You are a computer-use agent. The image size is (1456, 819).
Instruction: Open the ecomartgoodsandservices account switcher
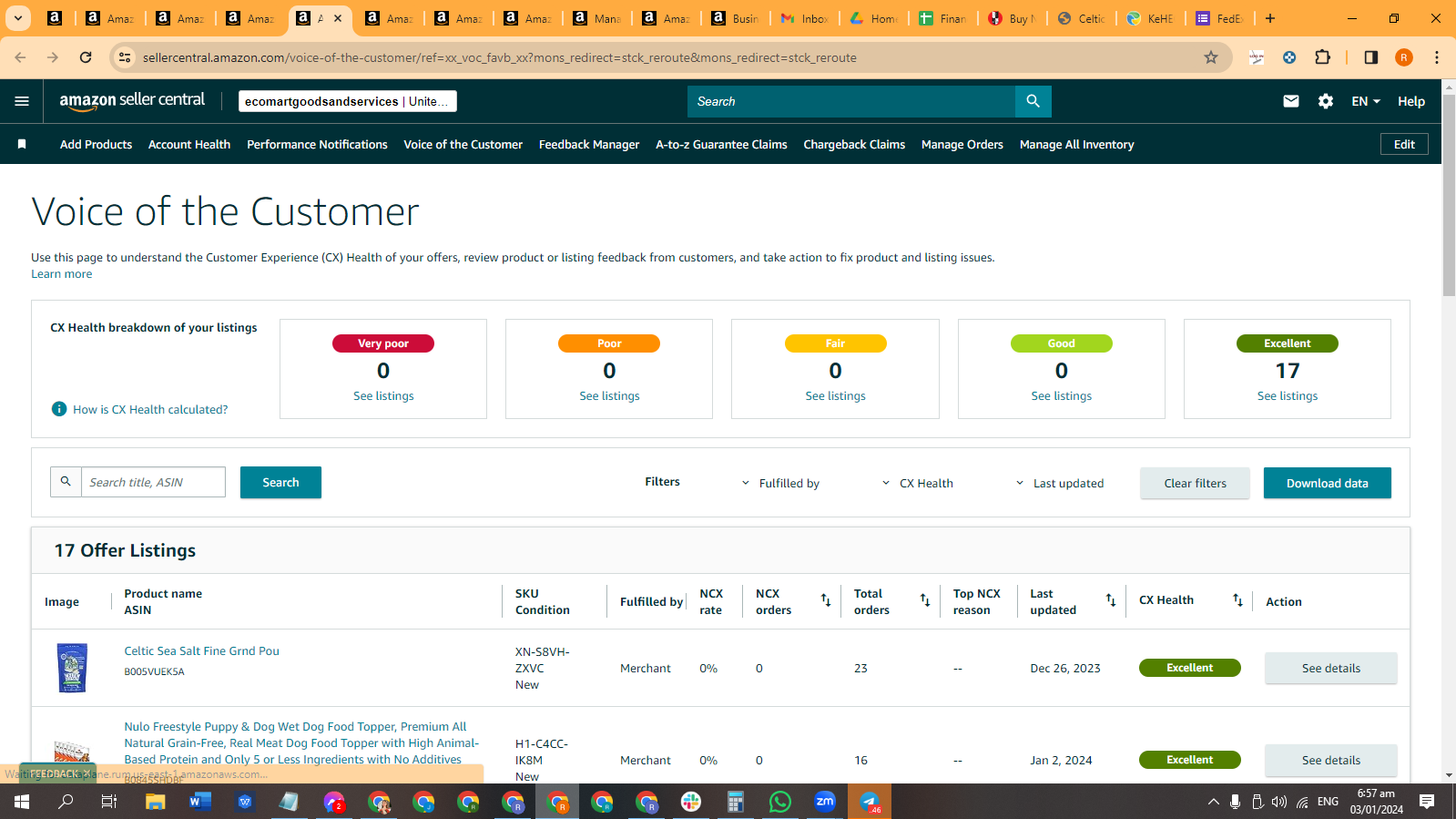pyautogui.click(x=347, y=101)
